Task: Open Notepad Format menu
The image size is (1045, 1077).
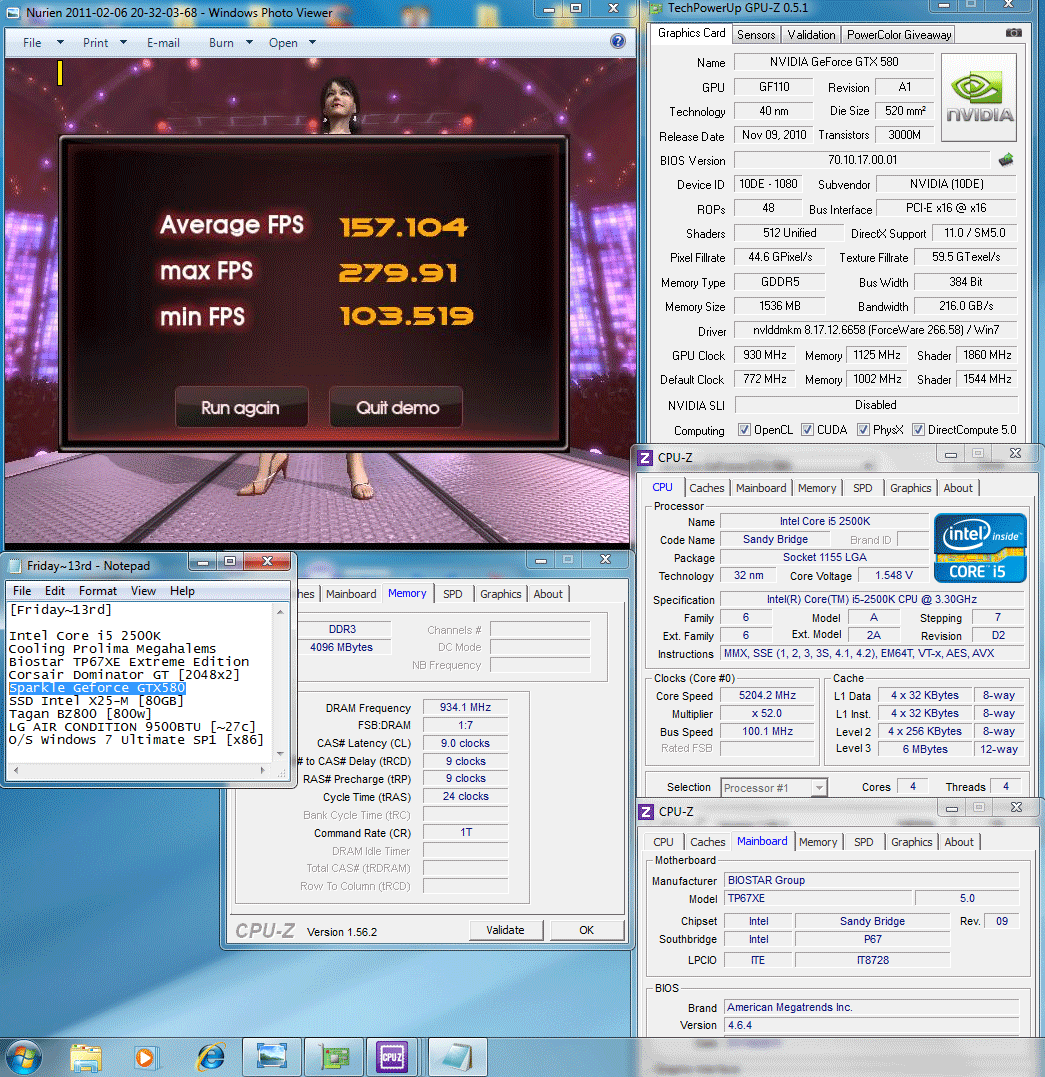Action: (x=98, y=591)
